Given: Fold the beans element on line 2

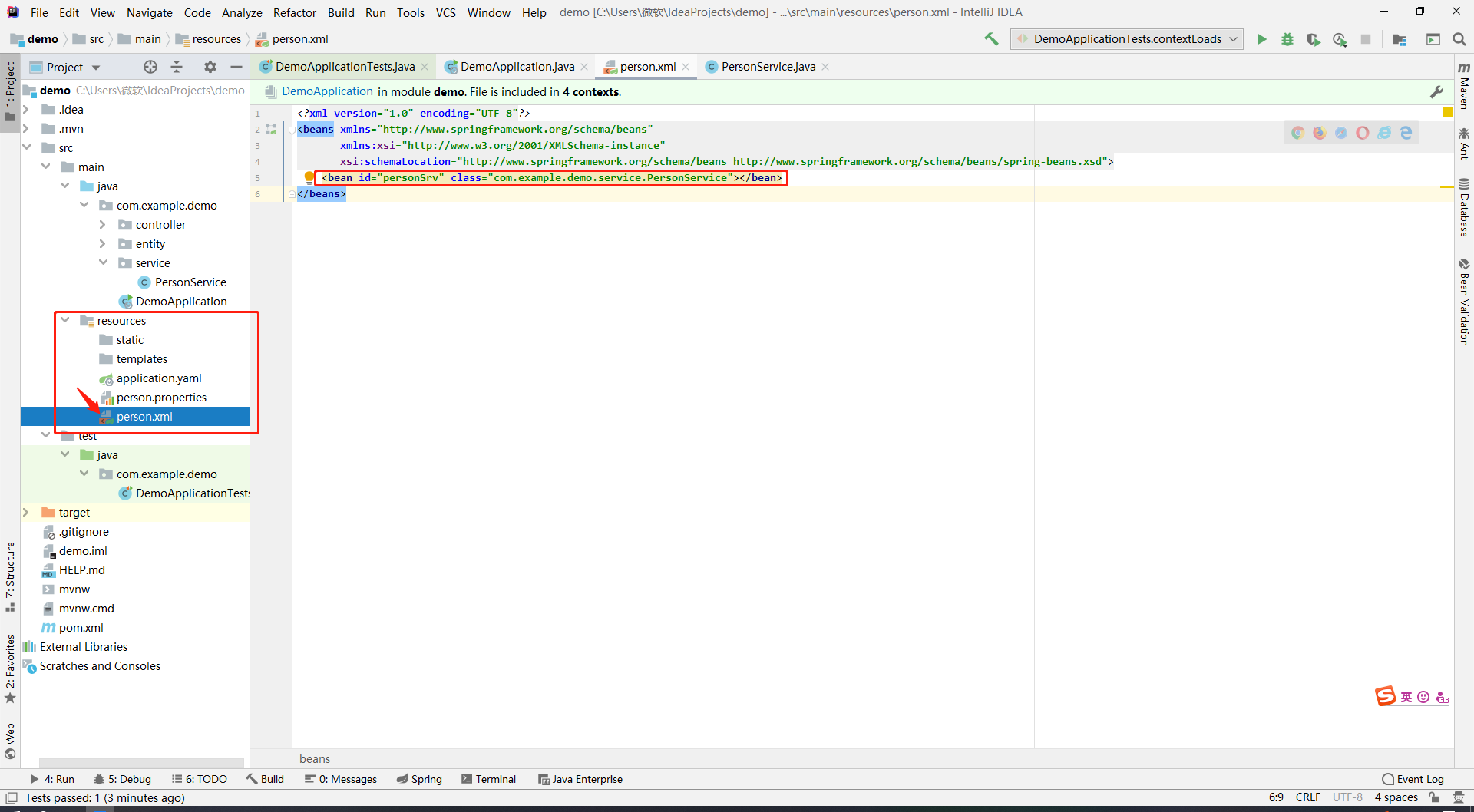Looking at the screenshot, I should [x=292, y=130].
